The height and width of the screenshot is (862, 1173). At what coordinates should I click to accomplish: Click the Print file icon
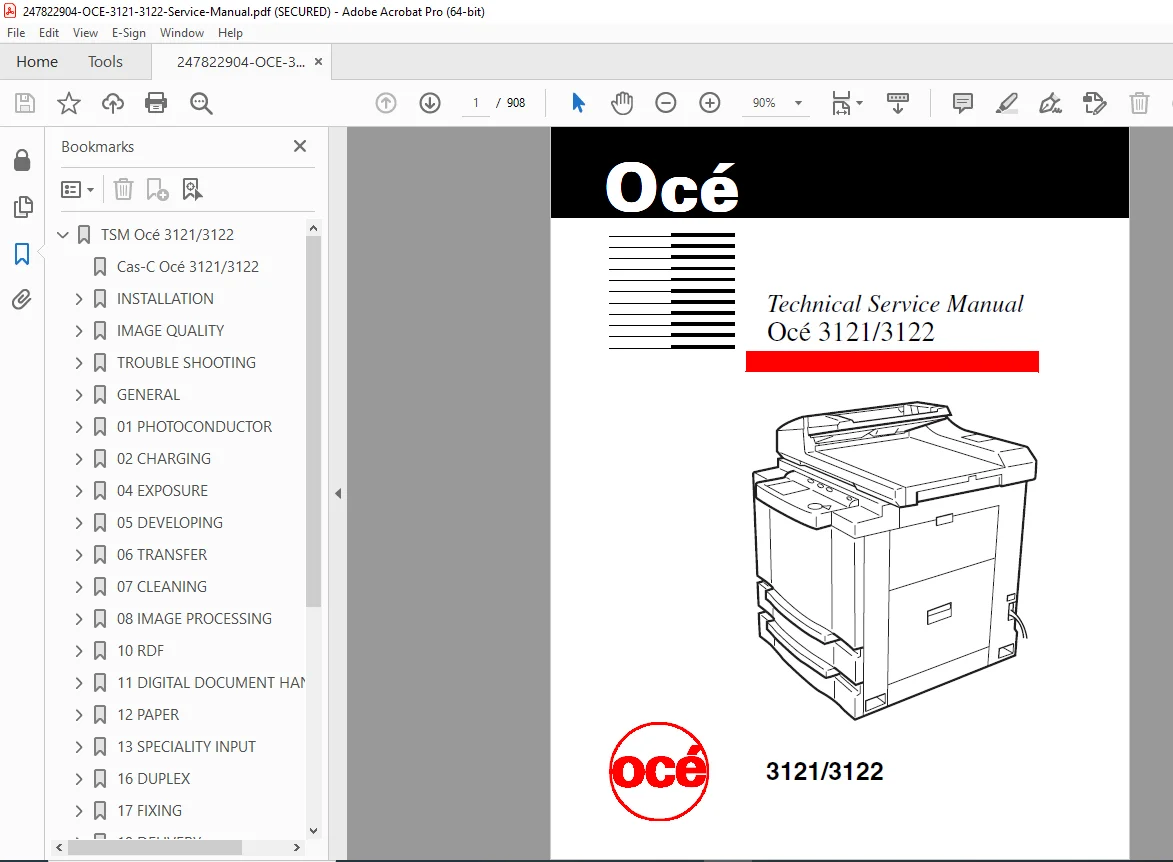coord(156,103)
